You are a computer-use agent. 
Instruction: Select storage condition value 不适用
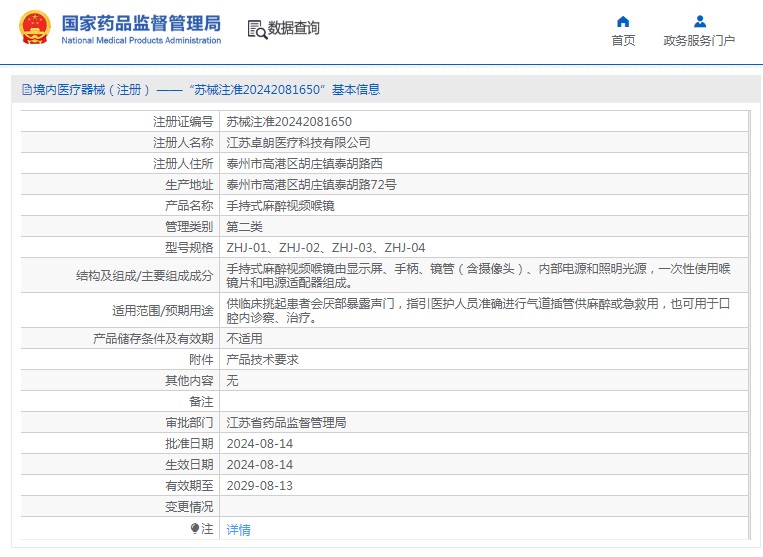244,339
